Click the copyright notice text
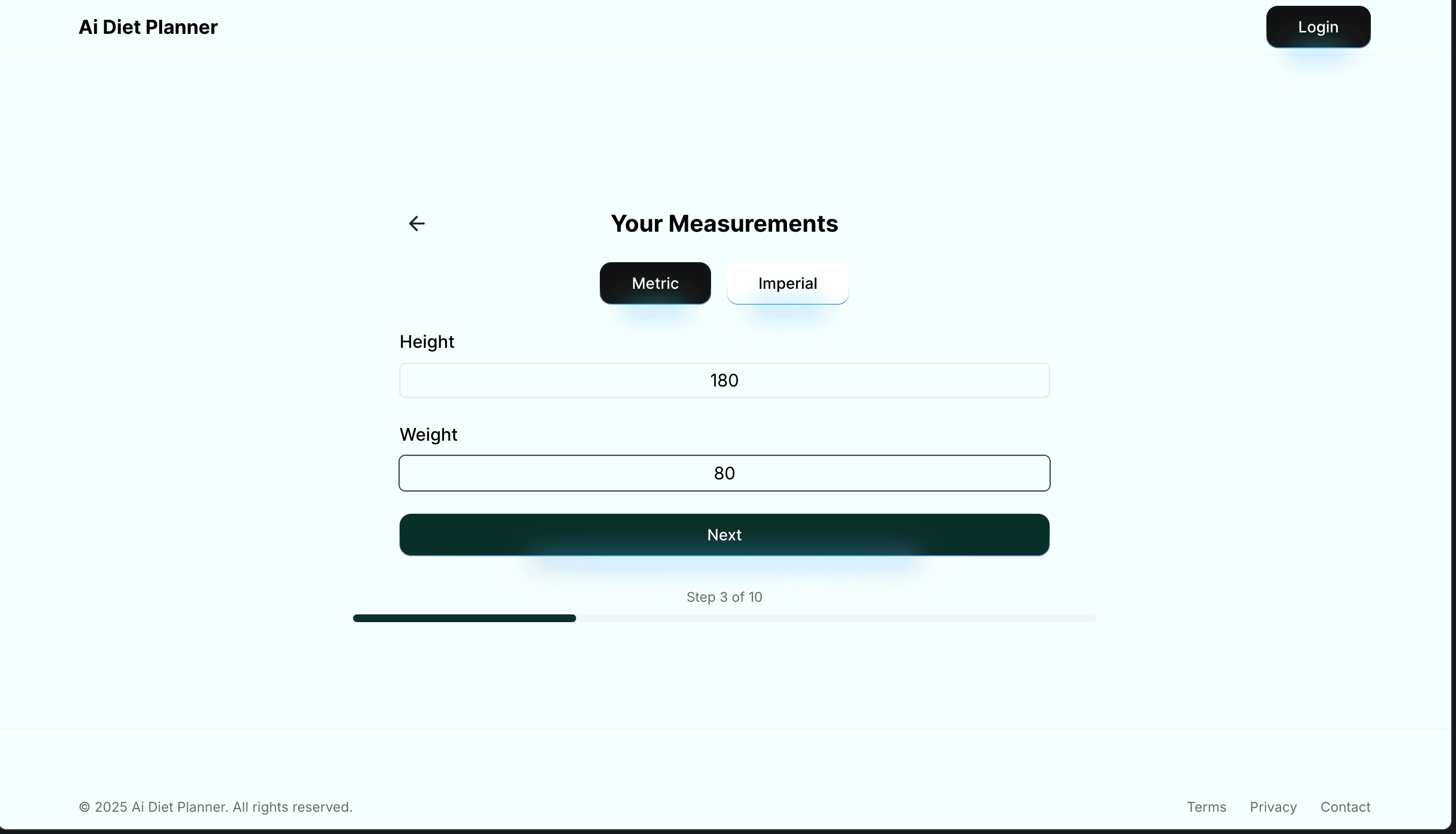The height and width of the screenshot is (834, 1456). [x=215, y=806]
